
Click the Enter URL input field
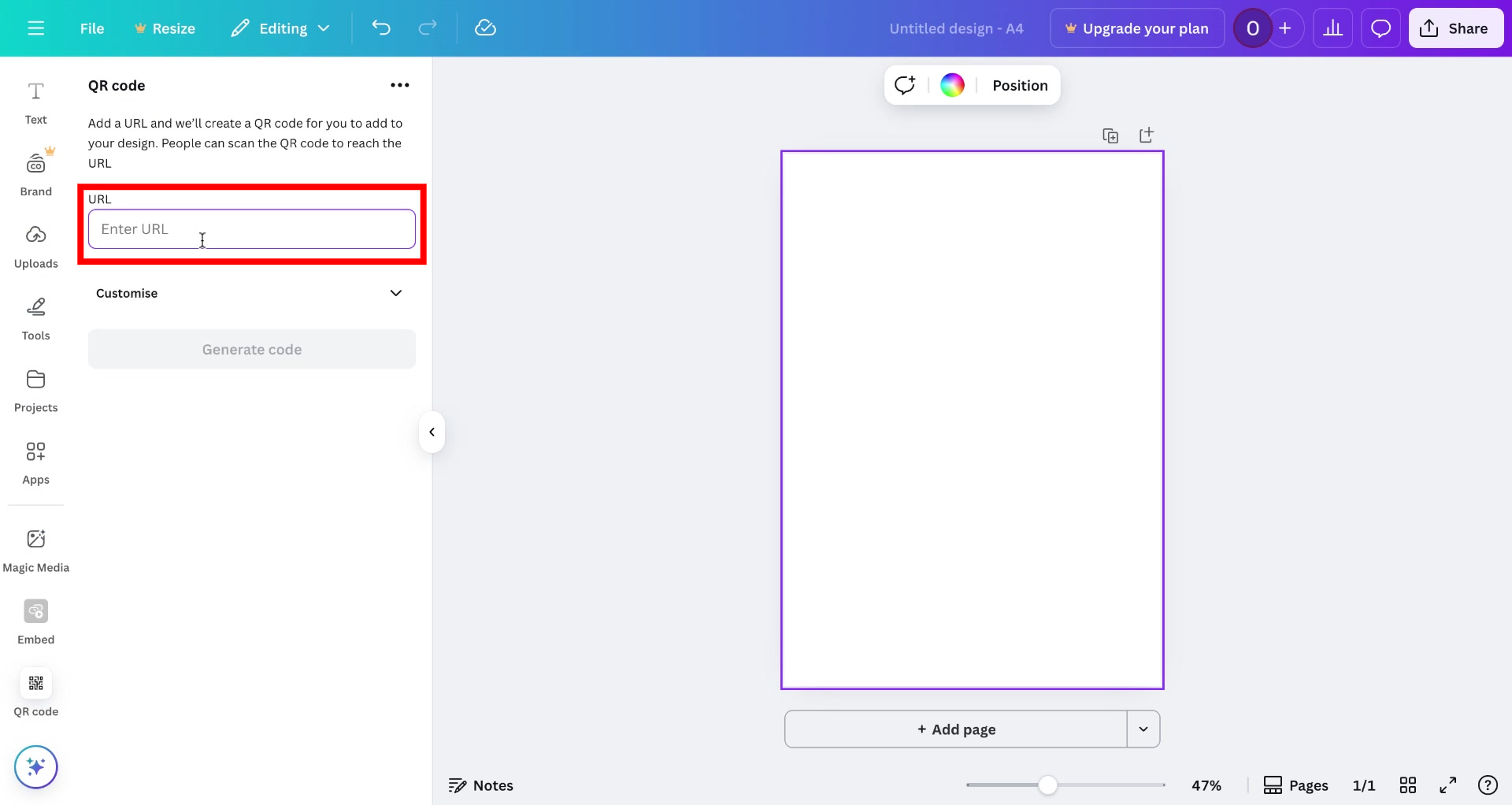point(251,228)
